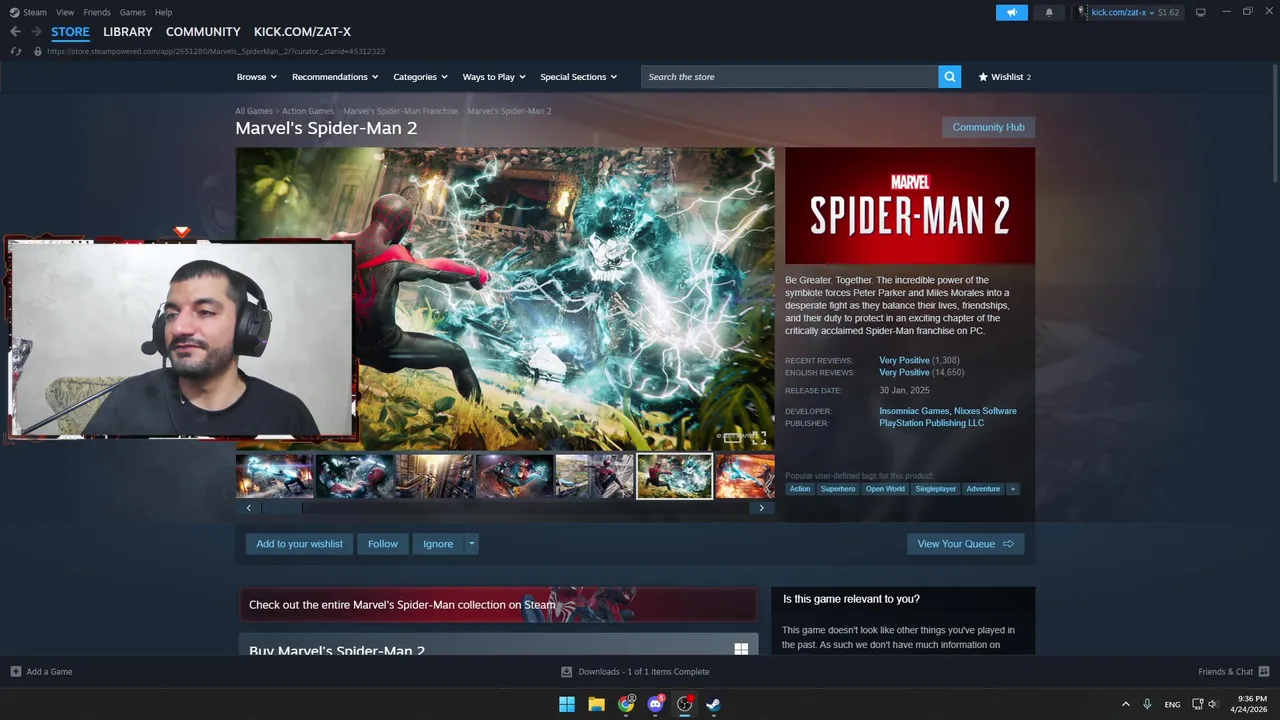Switch to the COMMUNITY tab
Viewport: 1280px width, 720px height.
click(203, 32)
